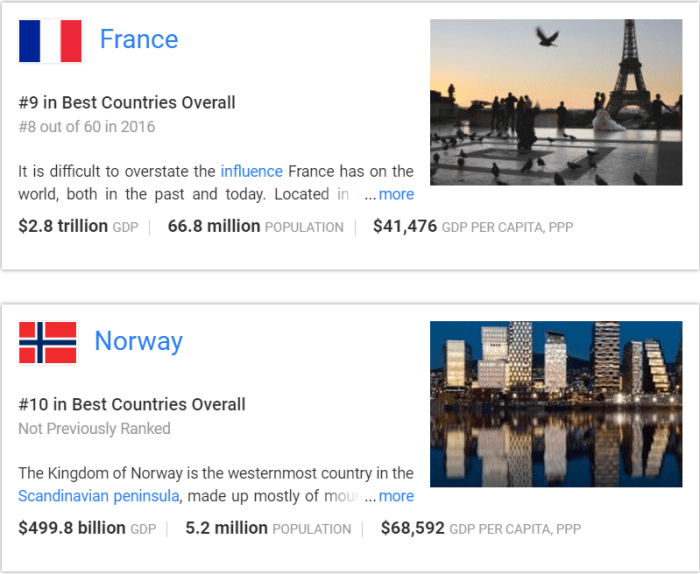
Task: Expand Norway description with 'more'
Action: point(396,496)
